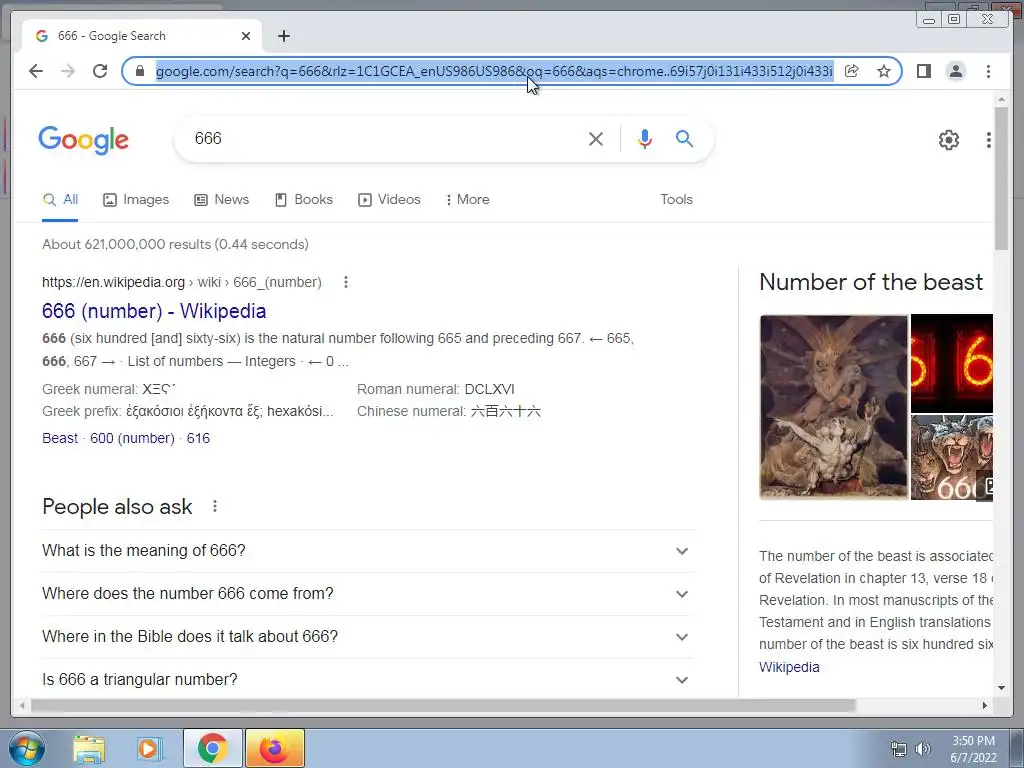Switch to Chrome in the taskbar

pyautogui.click(x=212, y=748)
